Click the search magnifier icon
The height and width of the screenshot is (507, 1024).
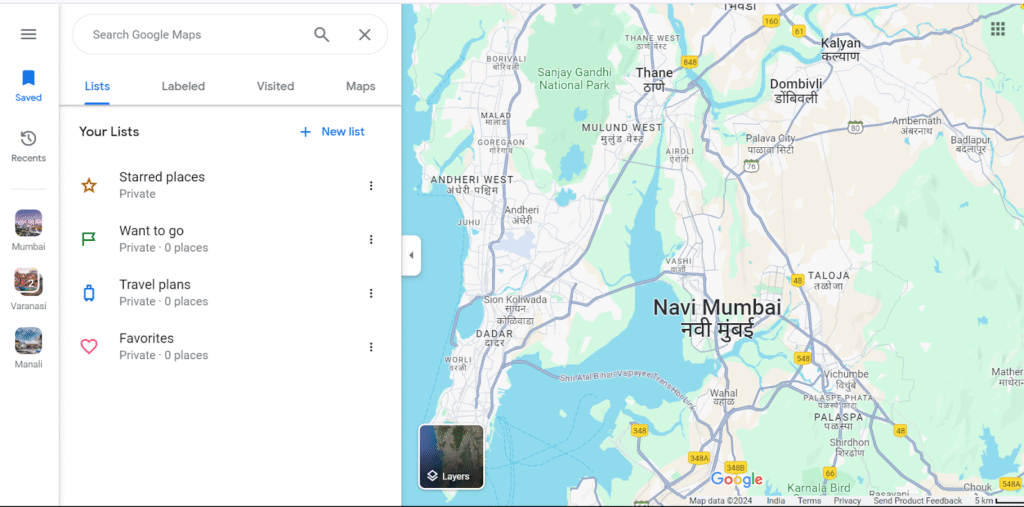coord(321,35)
